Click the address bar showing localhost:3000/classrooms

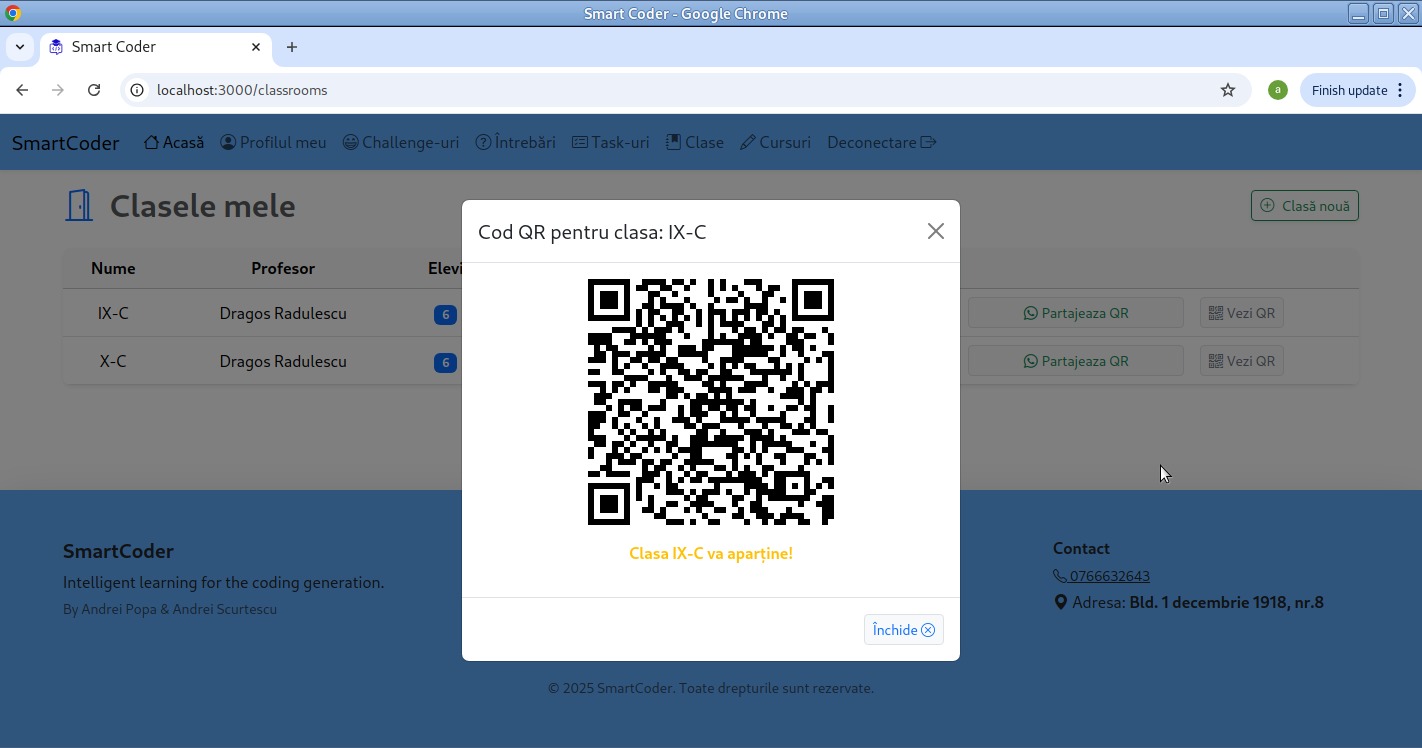tap(685, 90)
